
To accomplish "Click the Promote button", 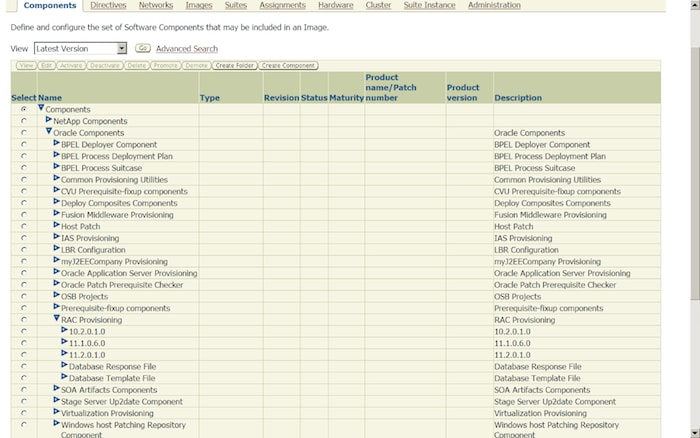I will pyautogui.click(x=166, y=66).
